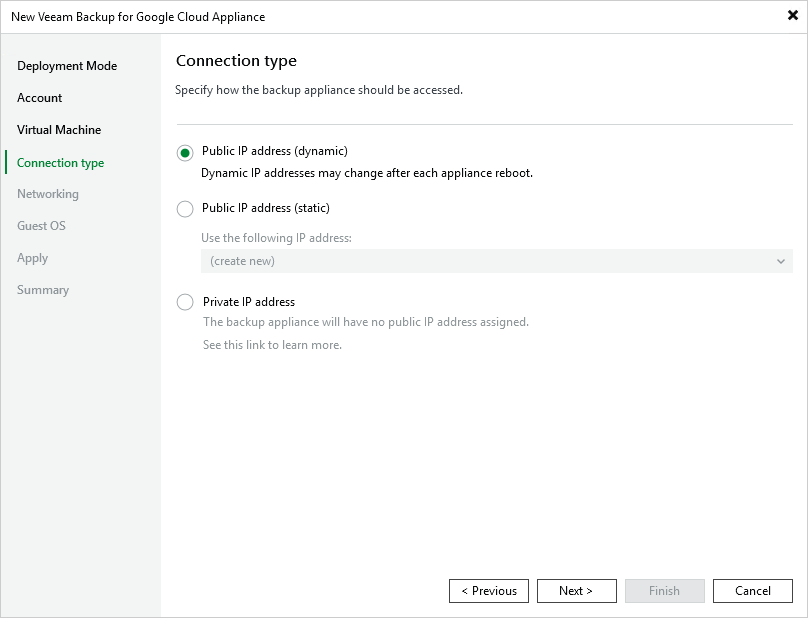
Task: Select the Connection type step
Action: 60,161
